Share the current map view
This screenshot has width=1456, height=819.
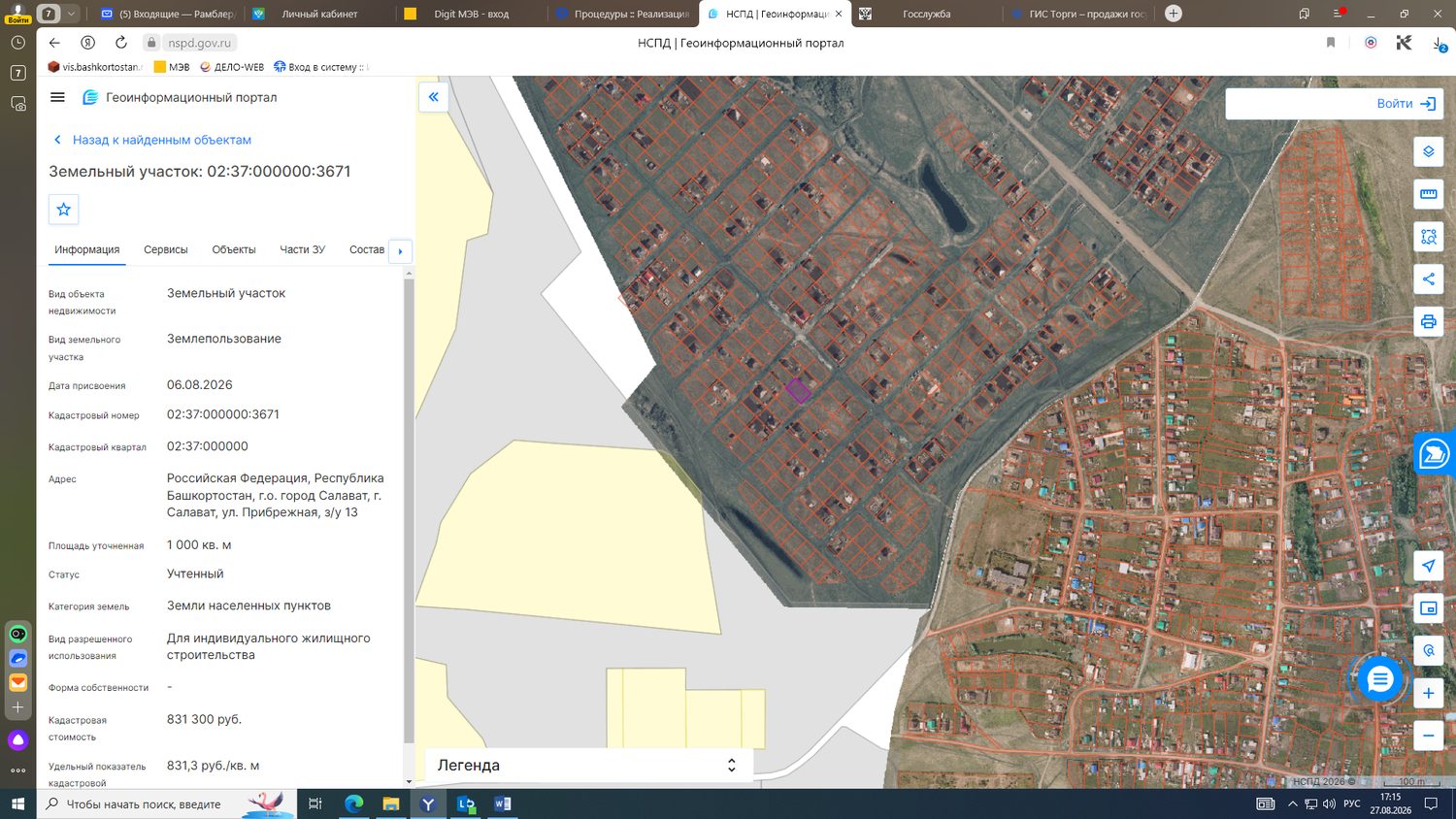coord(1428,279)
